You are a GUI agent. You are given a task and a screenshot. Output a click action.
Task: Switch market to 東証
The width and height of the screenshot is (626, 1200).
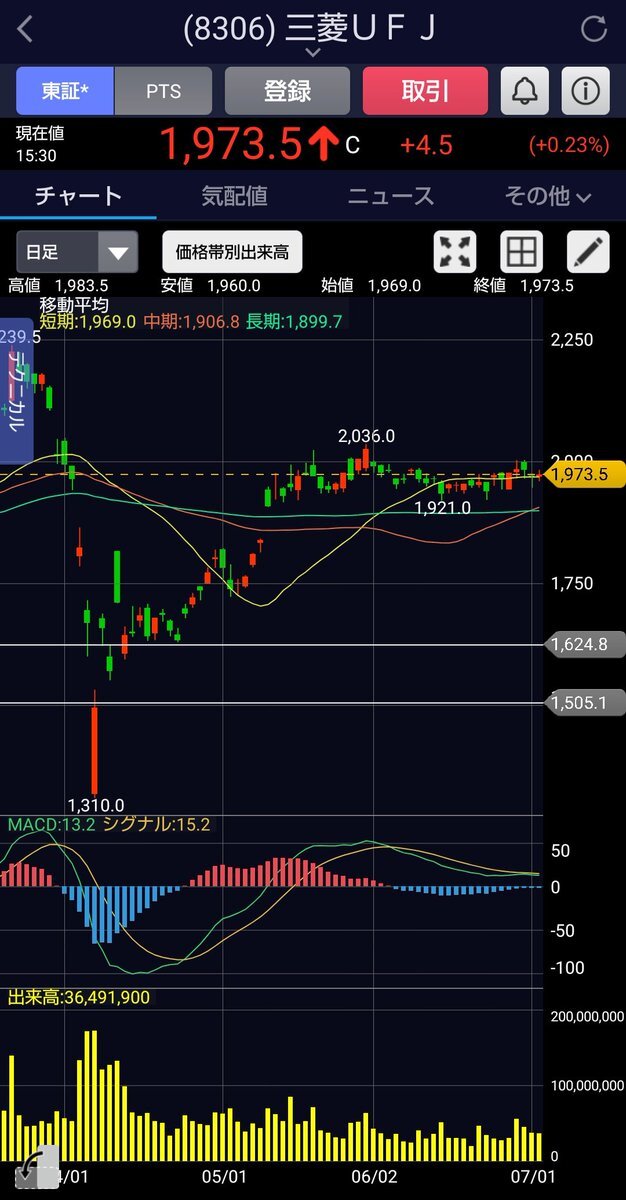click(65, 91)
